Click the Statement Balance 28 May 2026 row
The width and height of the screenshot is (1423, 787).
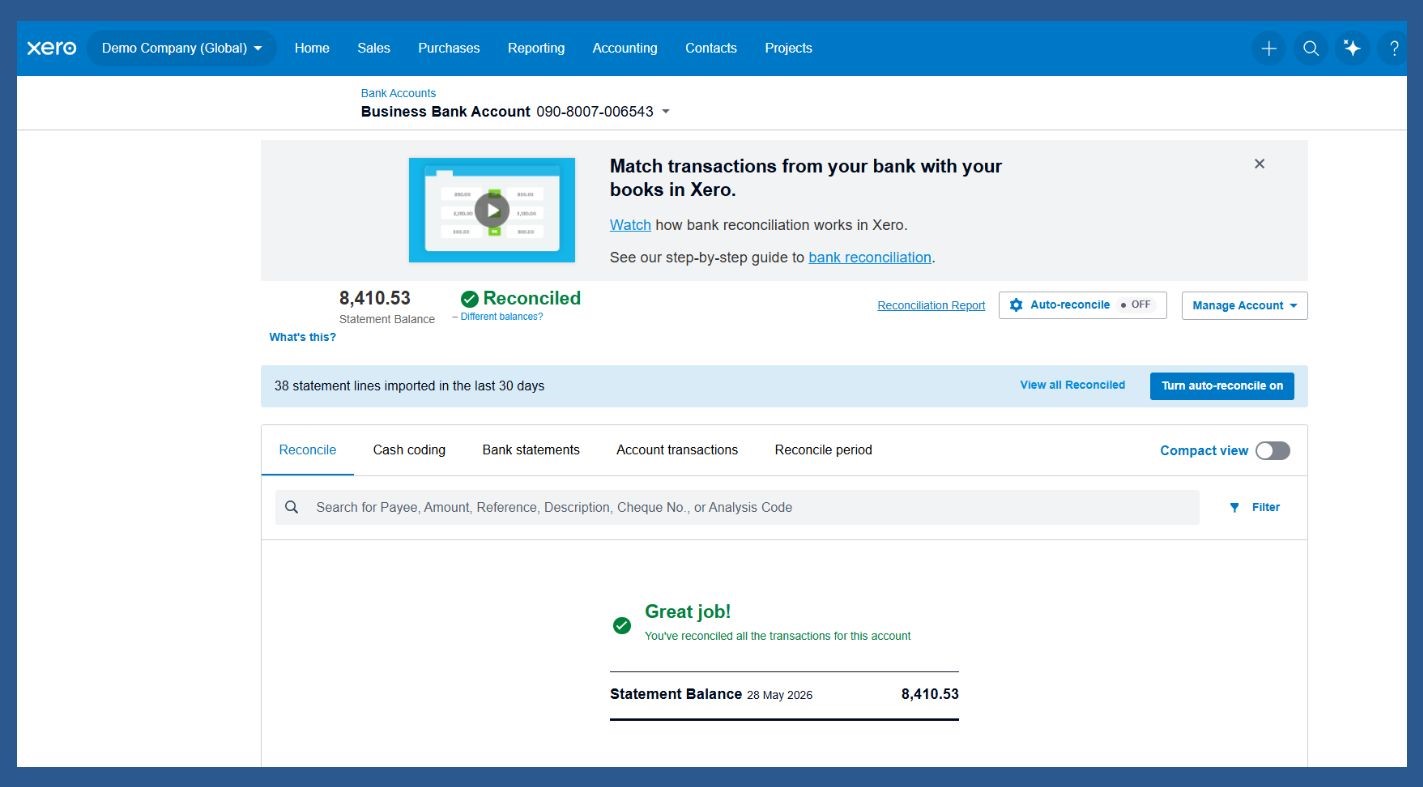(784, 694)
